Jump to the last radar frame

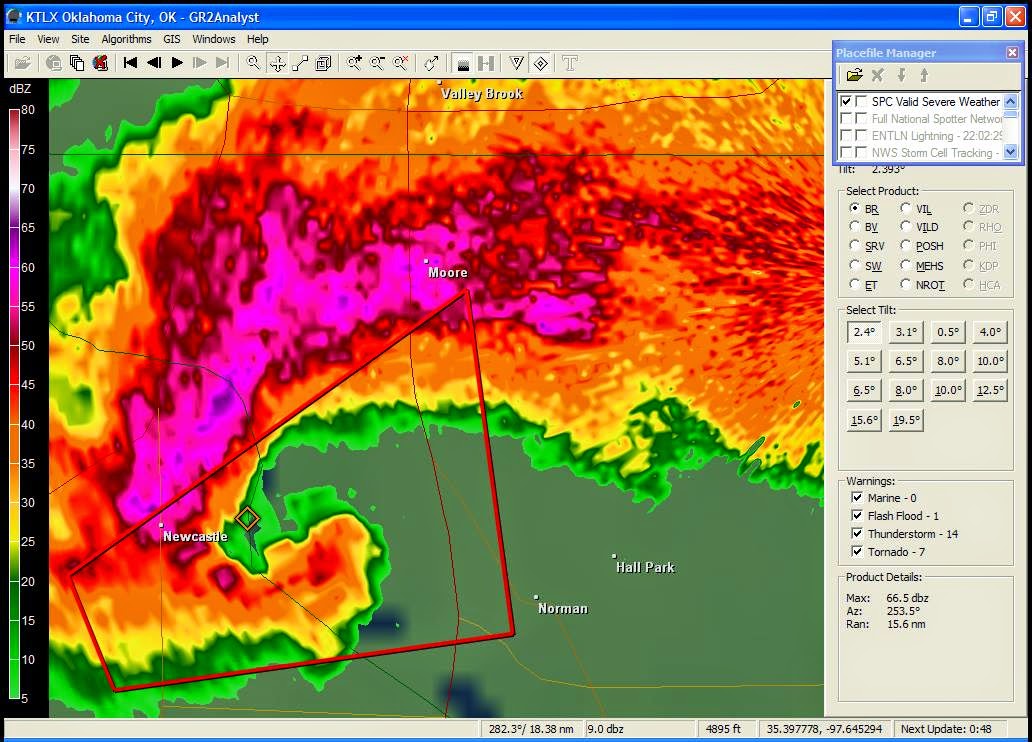point(223,63)
